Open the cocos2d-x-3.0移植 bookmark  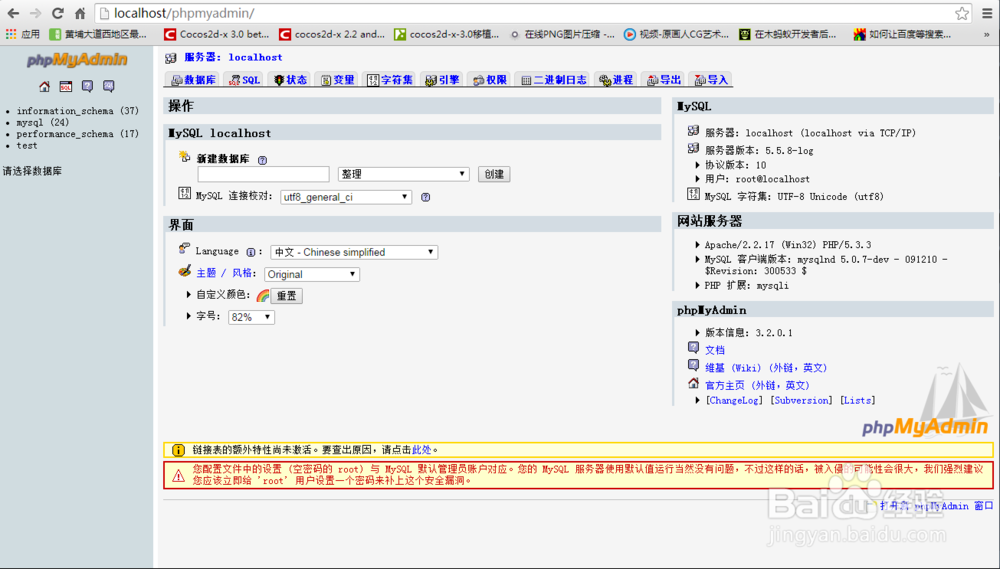point(446,34)
